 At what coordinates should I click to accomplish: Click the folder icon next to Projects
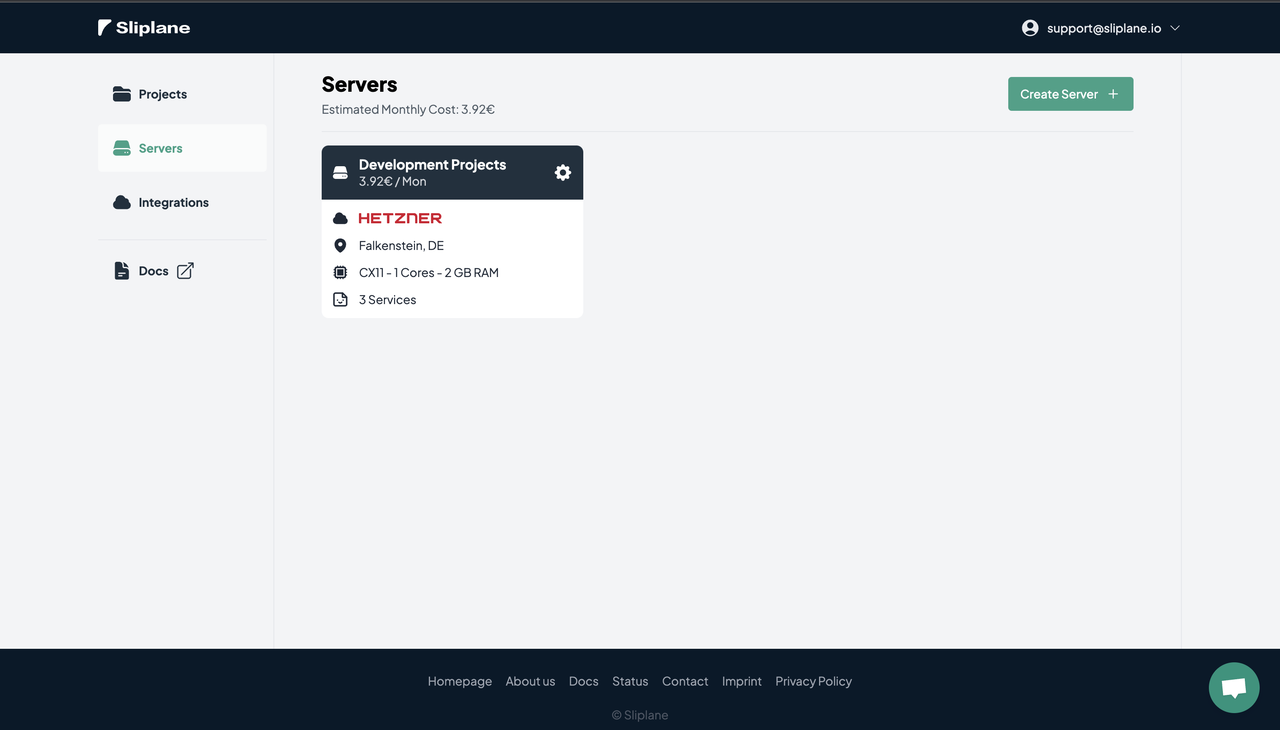tap(122, 94)
